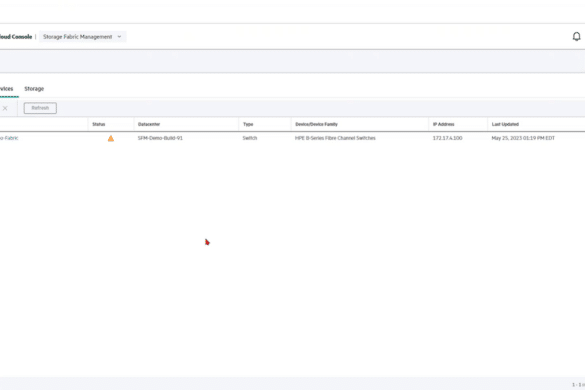The image size is (585, 390).
Task: Switch to the Storage tab
Action: pyautogui.click(x=34, y=89)
